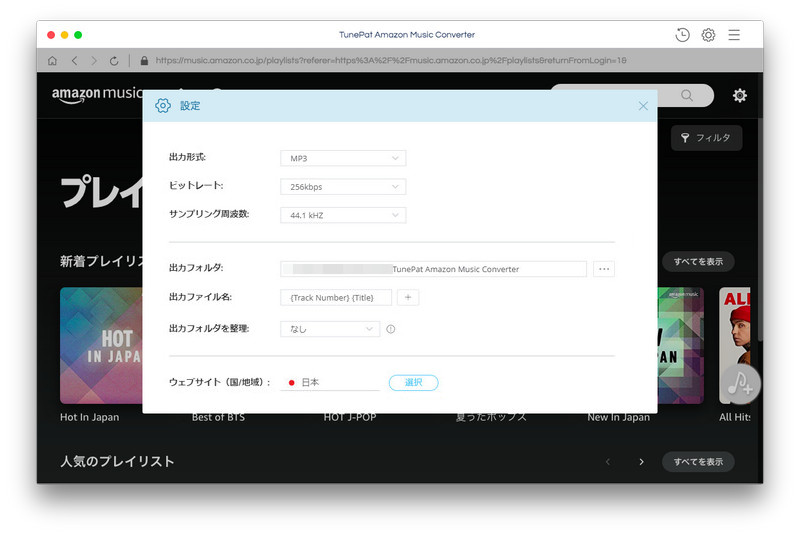The height and width of the screenshot is (536, 800).
Task: Click the HOT J-POP title
Action: click(x=350, y=417)
